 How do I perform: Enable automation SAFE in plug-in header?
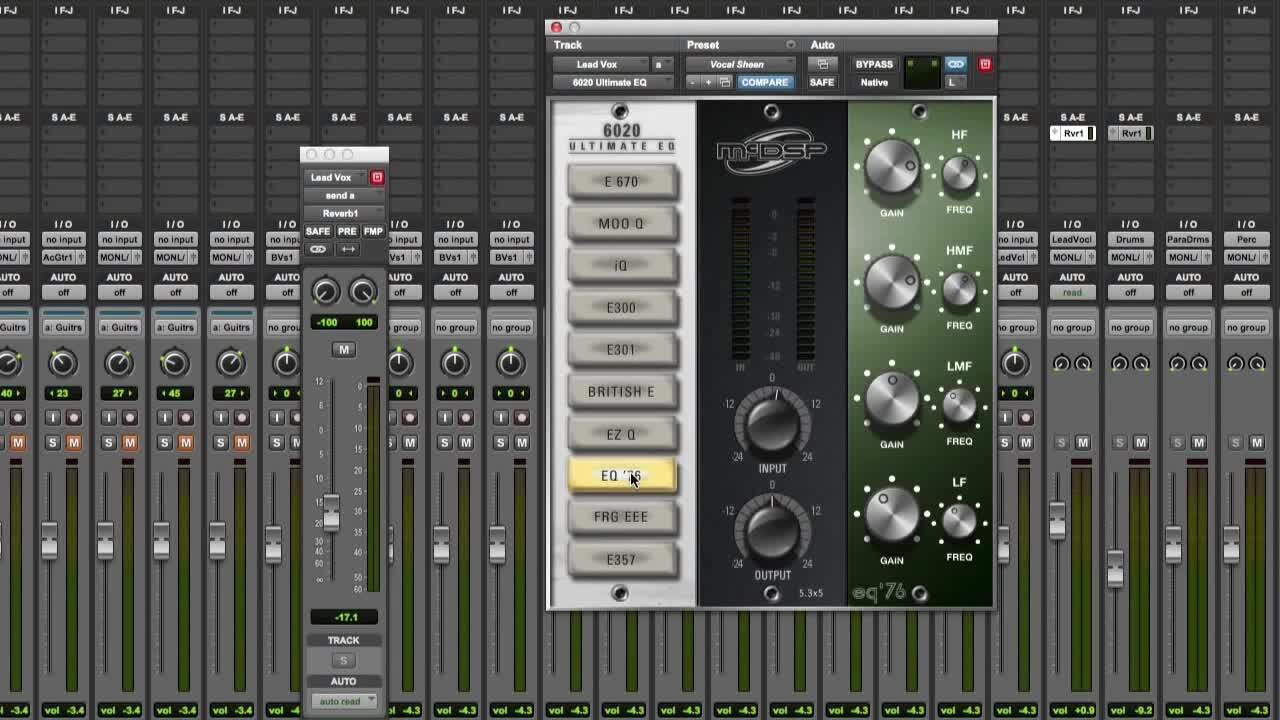tap(821, 82)
